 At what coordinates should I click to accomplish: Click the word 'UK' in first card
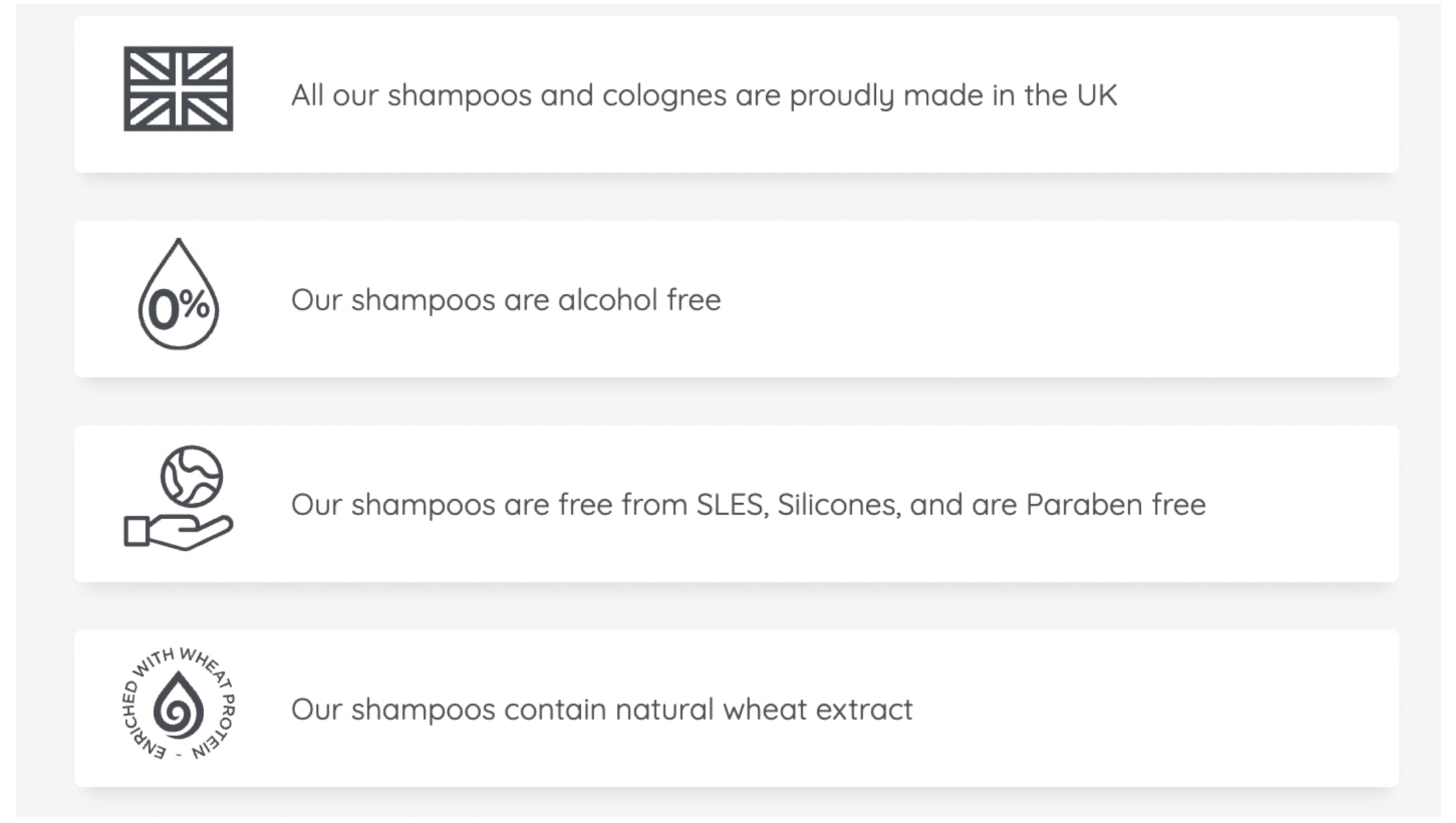click(x=1097, y=95)
